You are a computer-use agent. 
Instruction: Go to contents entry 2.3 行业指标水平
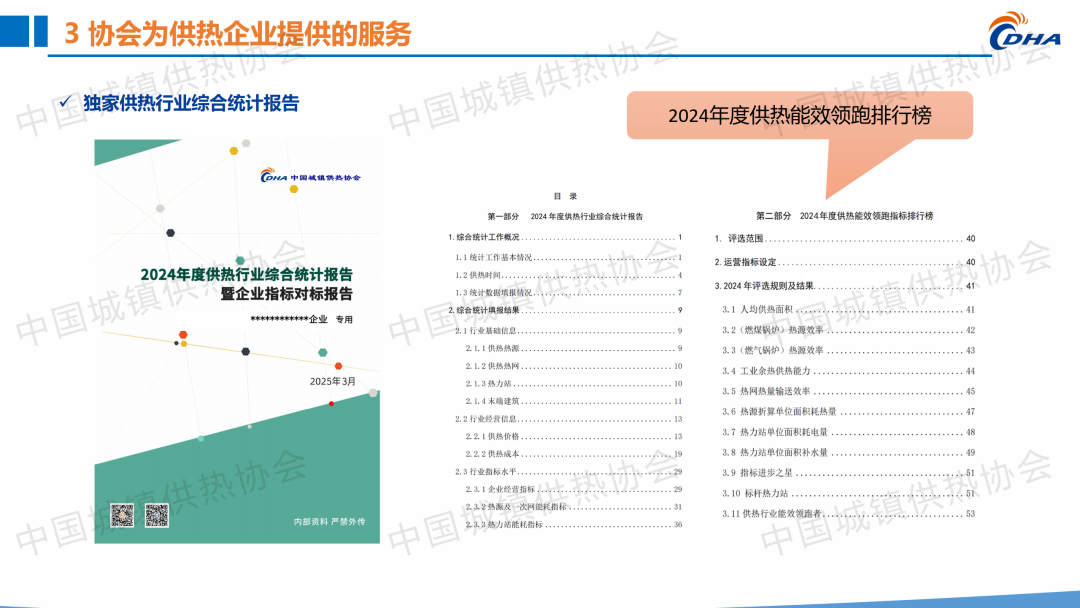click(486, 471)
